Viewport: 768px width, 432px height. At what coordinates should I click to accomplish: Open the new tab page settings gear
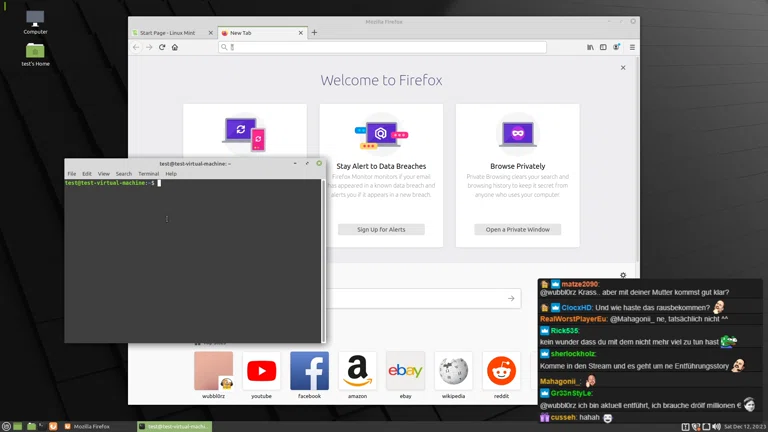(x=623, y=275)
